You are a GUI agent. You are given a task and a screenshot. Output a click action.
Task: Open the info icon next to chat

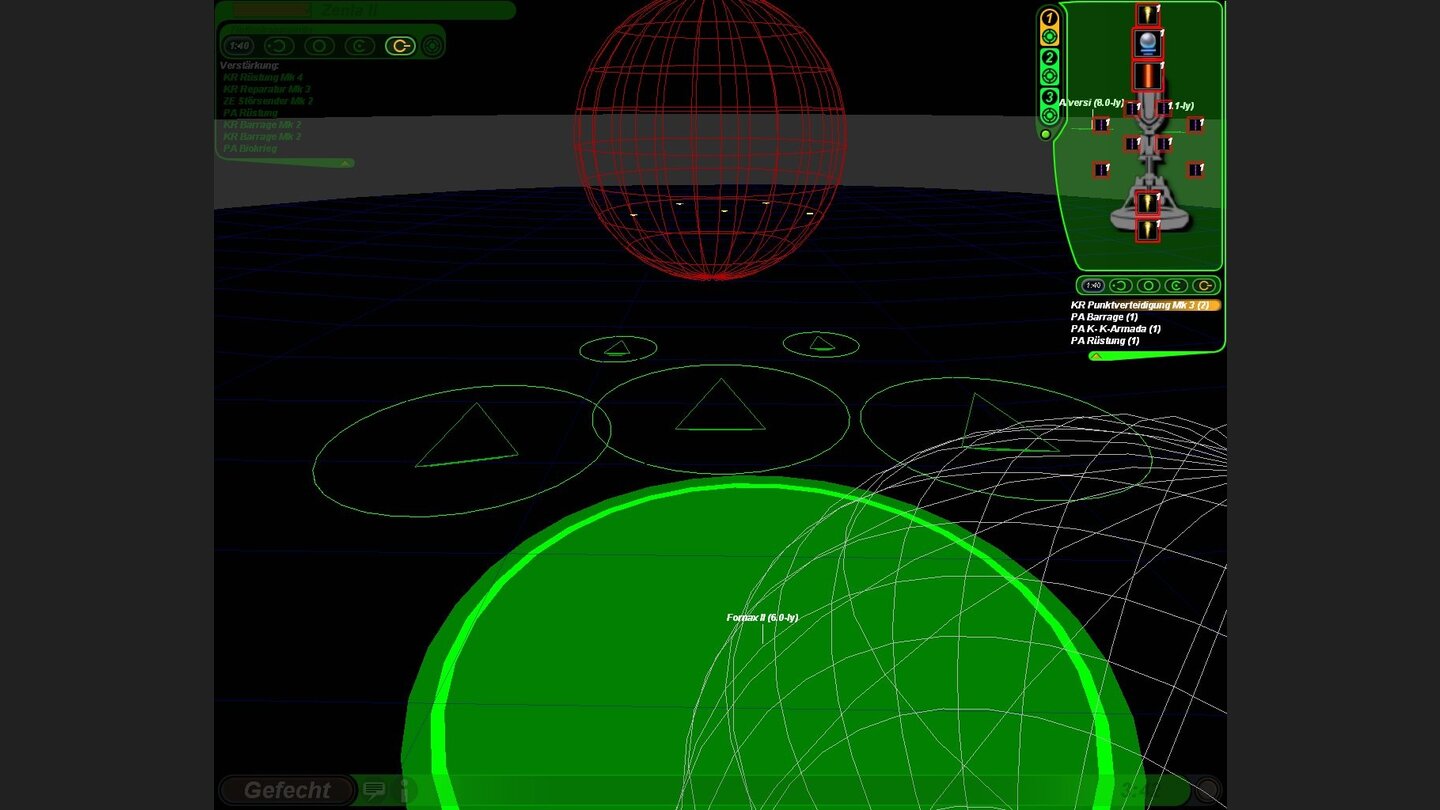(405, 790)
